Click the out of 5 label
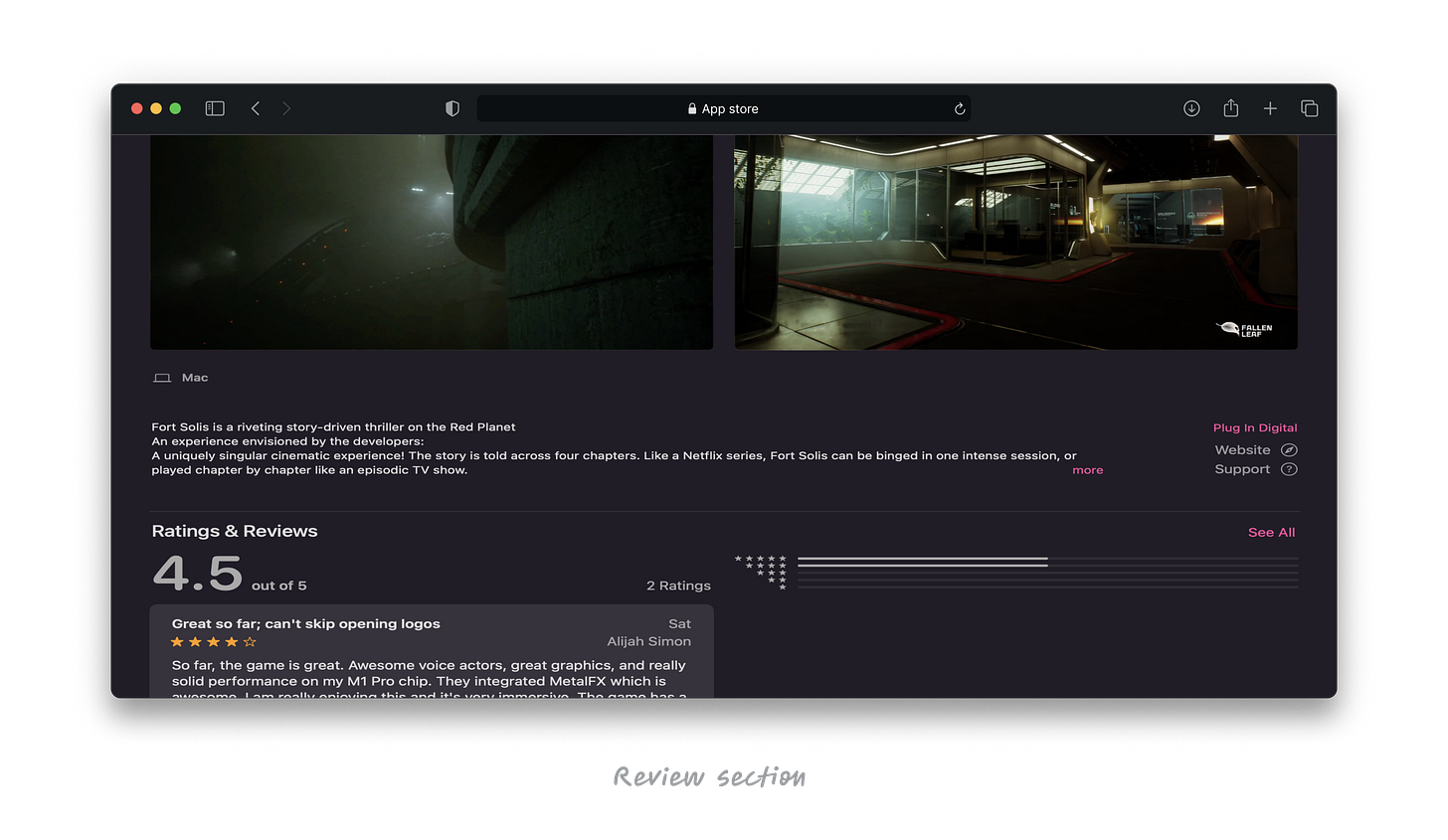Viewport: 1448px width, 840px height. [x=279, y=586]
